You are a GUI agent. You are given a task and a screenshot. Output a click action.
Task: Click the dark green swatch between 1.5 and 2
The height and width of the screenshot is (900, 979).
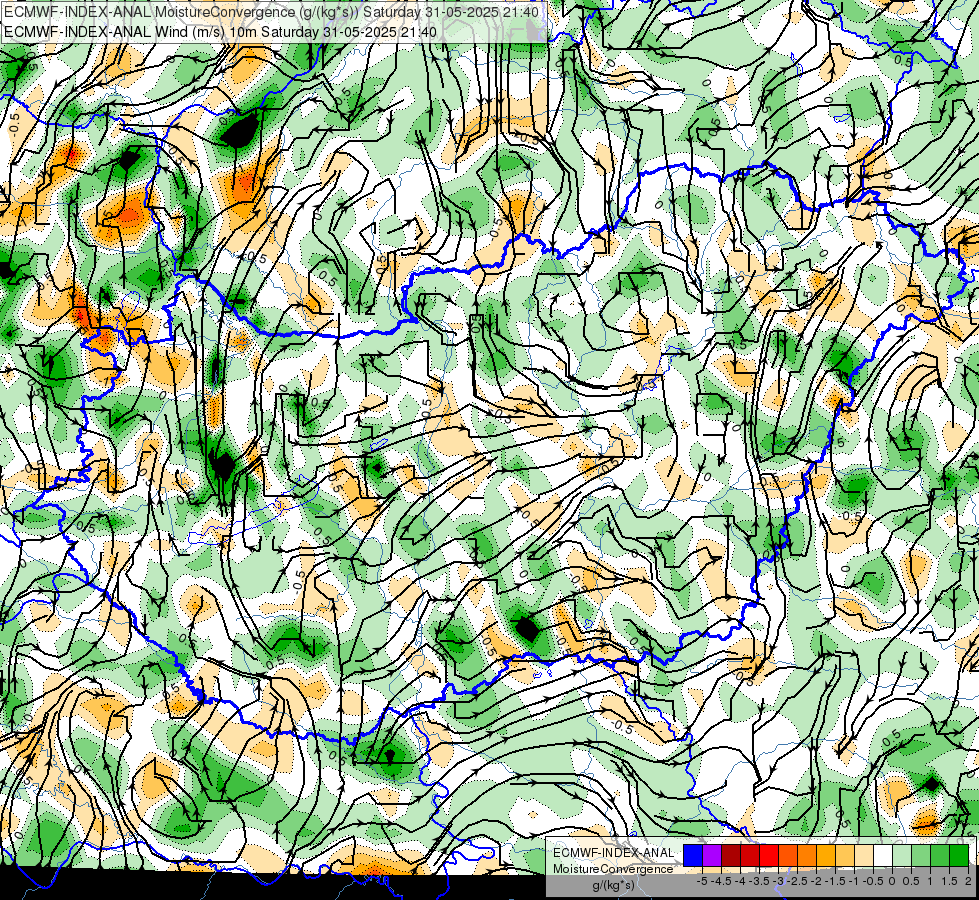tap(959, 855)
